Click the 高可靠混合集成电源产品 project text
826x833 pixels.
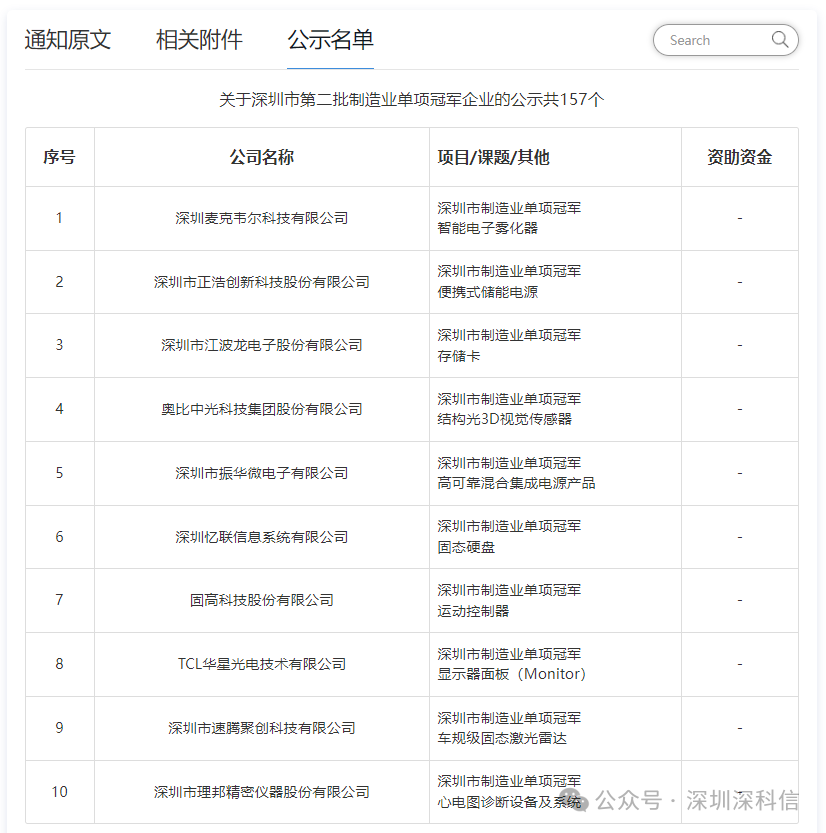(x=516, y=483)
